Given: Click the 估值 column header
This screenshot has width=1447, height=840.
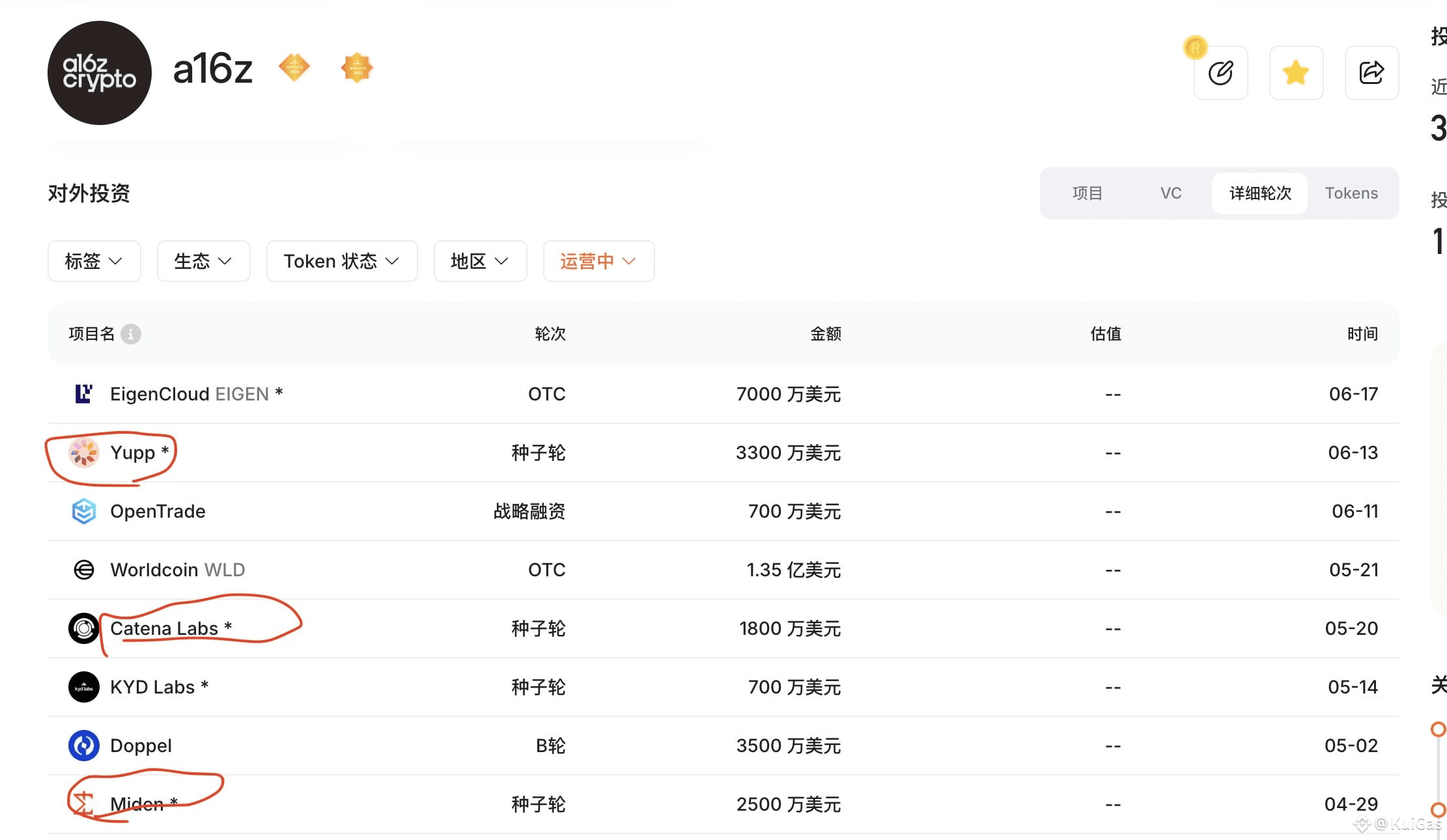Looking at the screenshot, I should click(1106, 334).
